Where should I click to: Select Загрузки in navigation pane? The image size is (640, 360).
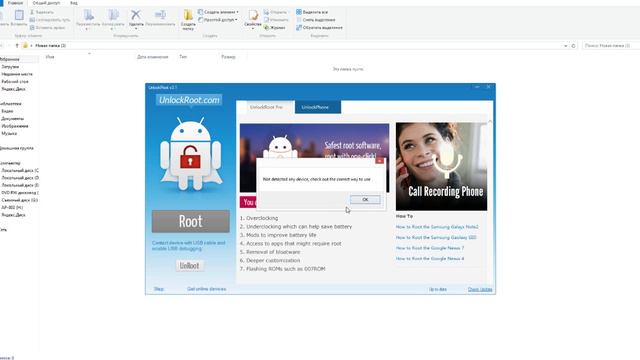point(10,67)
